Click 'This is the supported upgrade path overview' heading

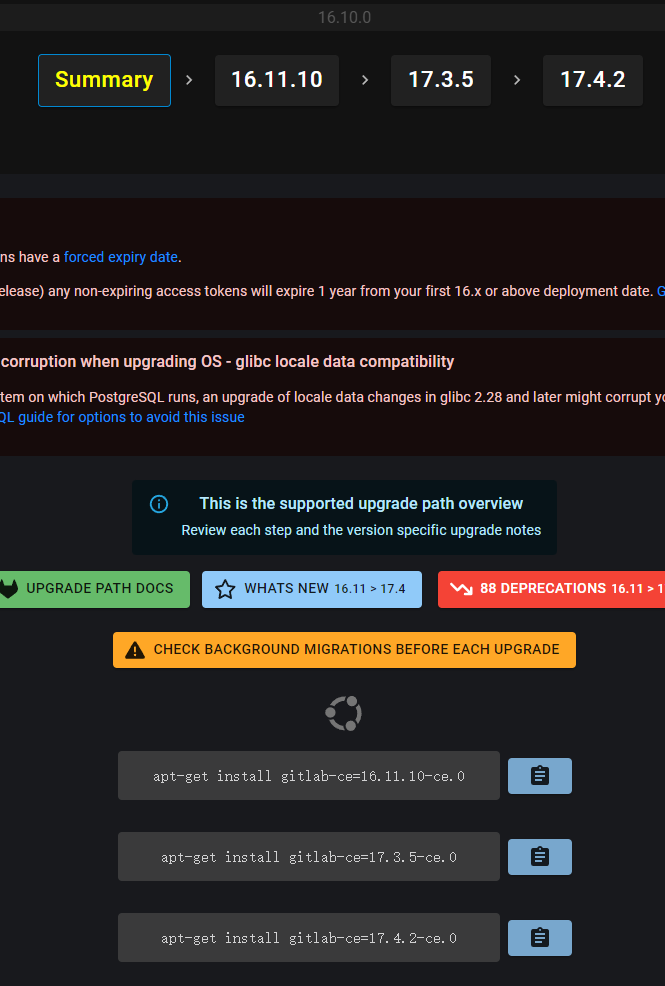coord(361,504)
